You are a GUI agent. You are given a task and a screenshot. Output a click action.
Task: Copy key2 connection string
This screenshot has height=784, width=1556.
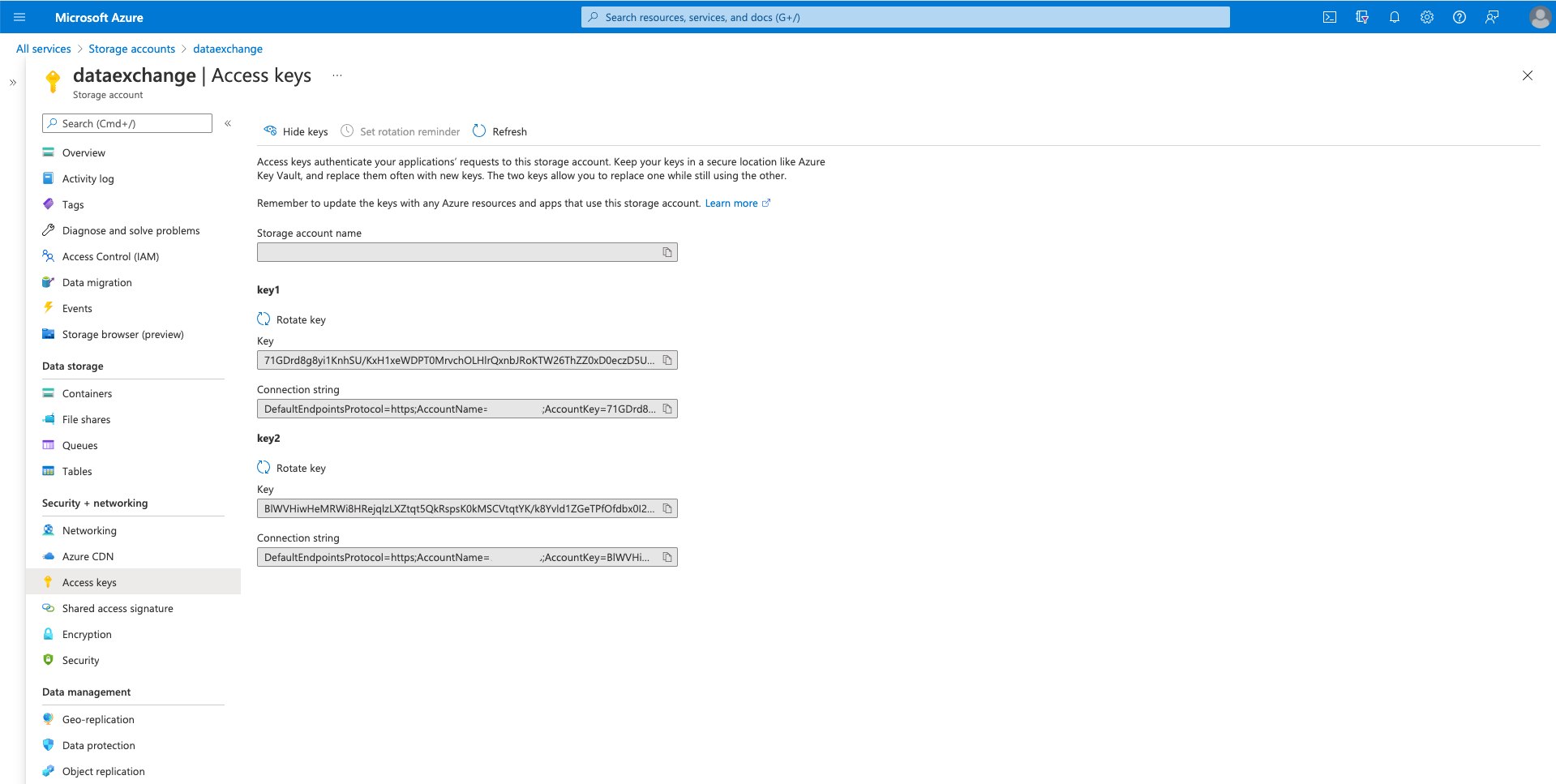(x=667, y=557)
